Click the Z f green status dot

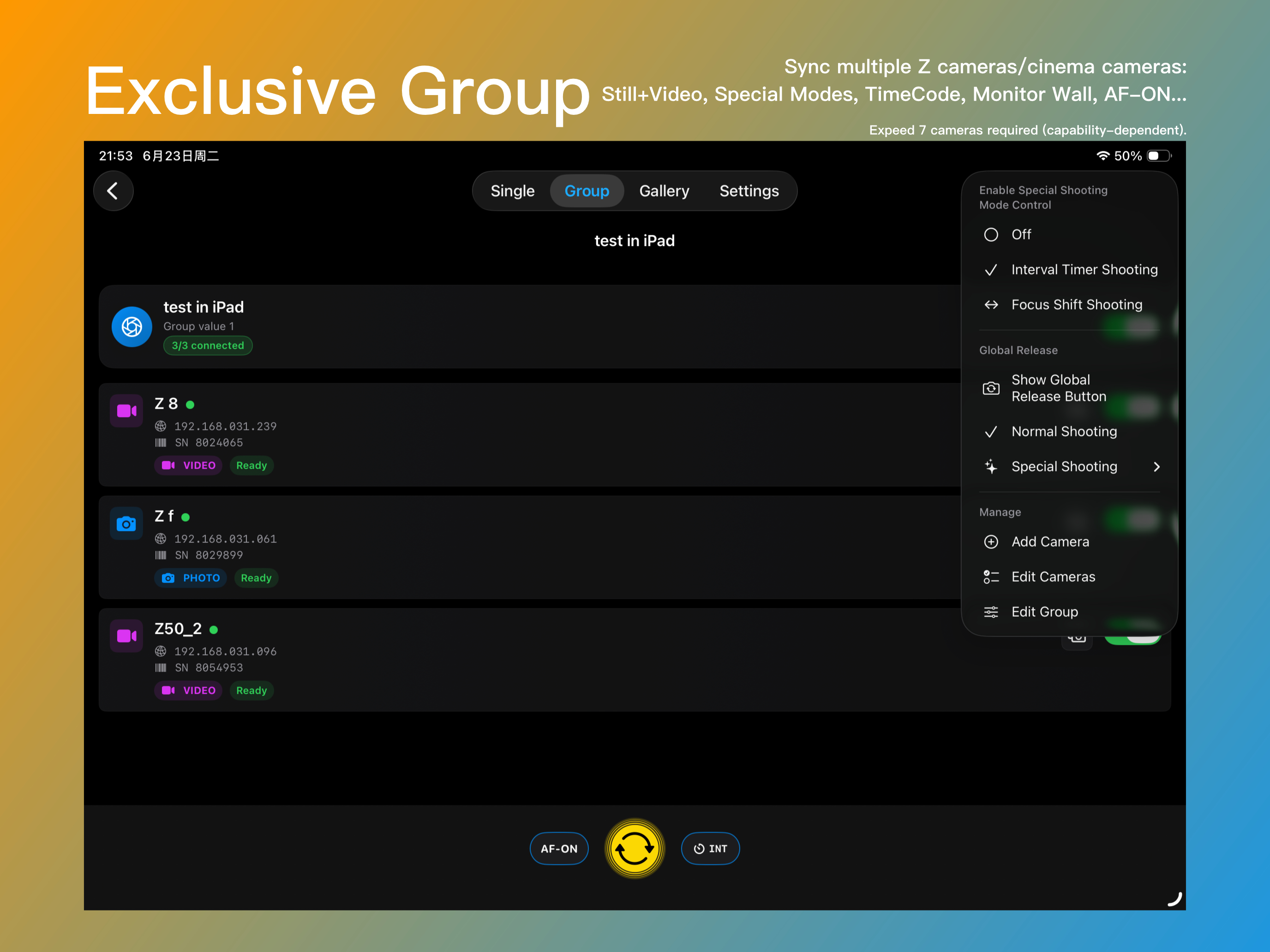pyautogui.click(x=186, y=517)
